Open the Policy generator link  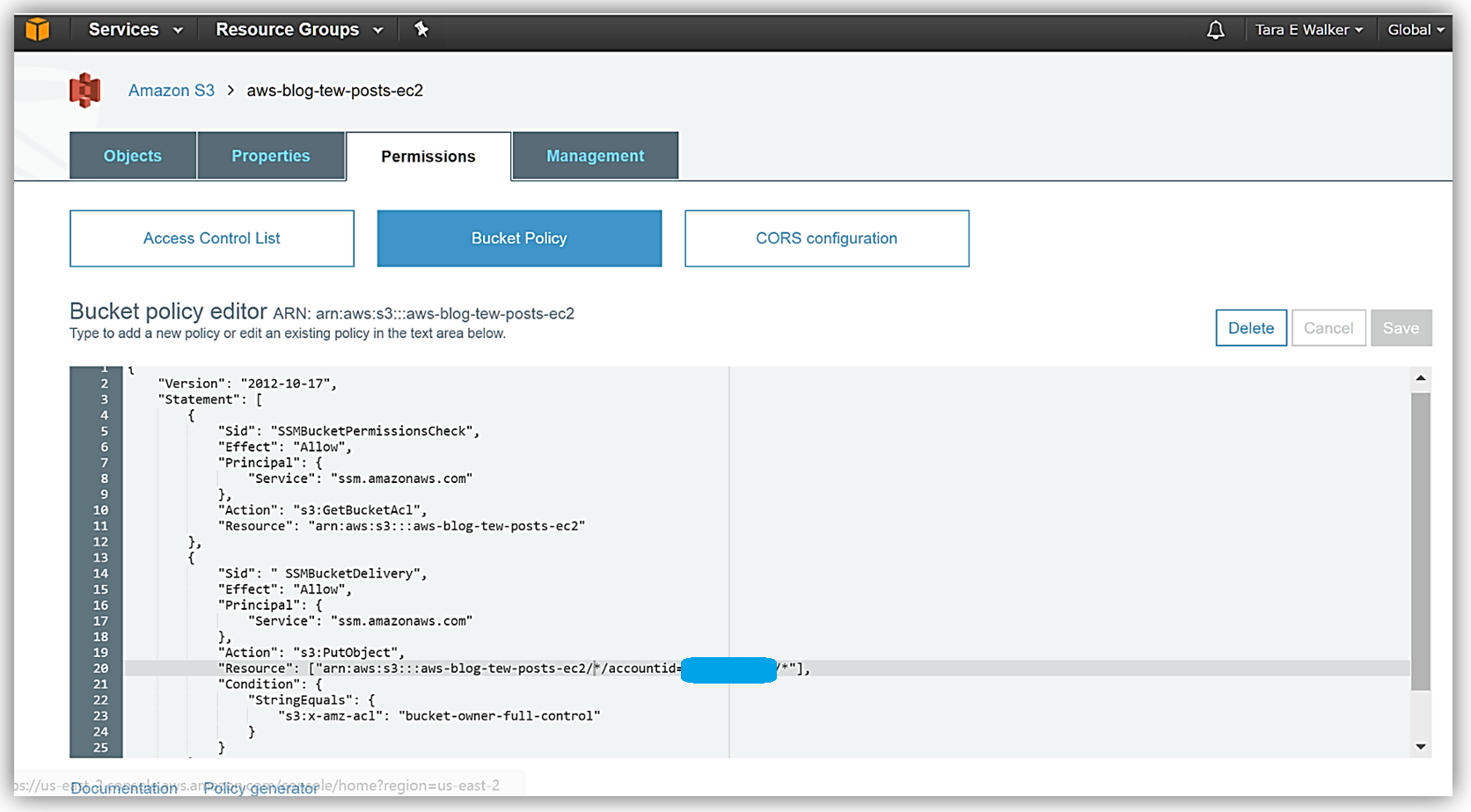point(260,788)
